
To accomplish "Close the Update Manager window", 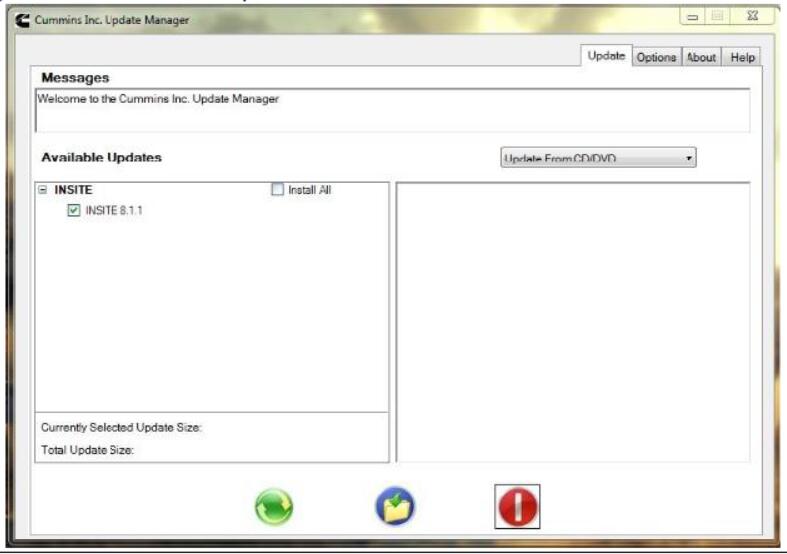I will (x=752, y=16).
